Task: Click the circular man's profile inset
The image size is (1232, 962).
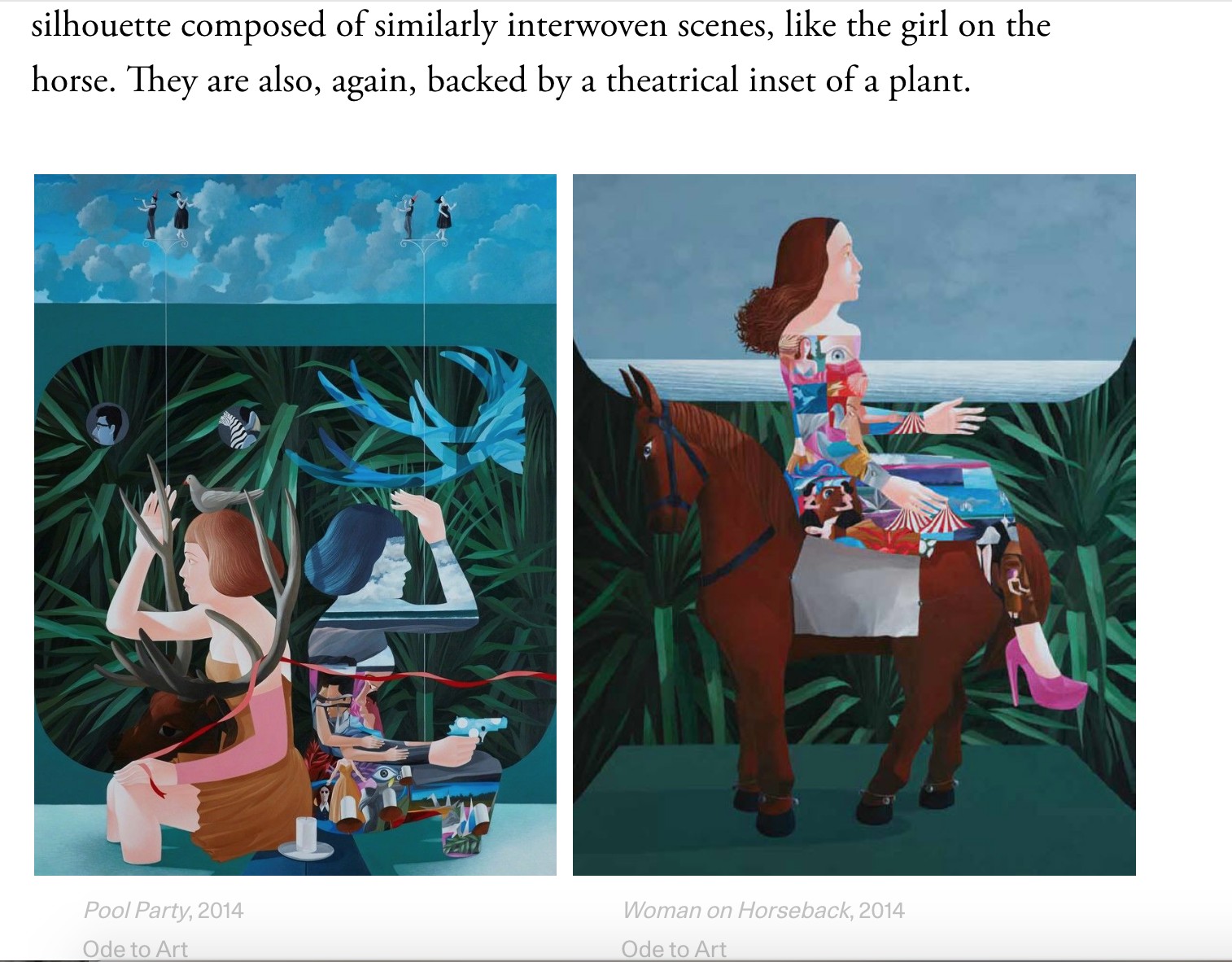Action: click(107, 424)
